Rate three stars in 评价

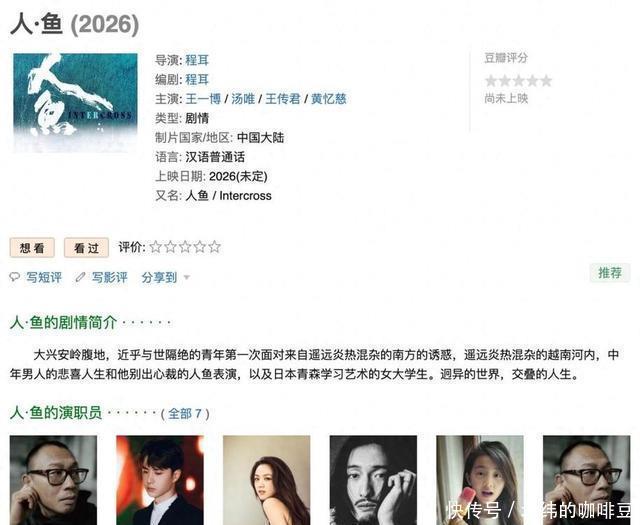click(x=185, y=247)
